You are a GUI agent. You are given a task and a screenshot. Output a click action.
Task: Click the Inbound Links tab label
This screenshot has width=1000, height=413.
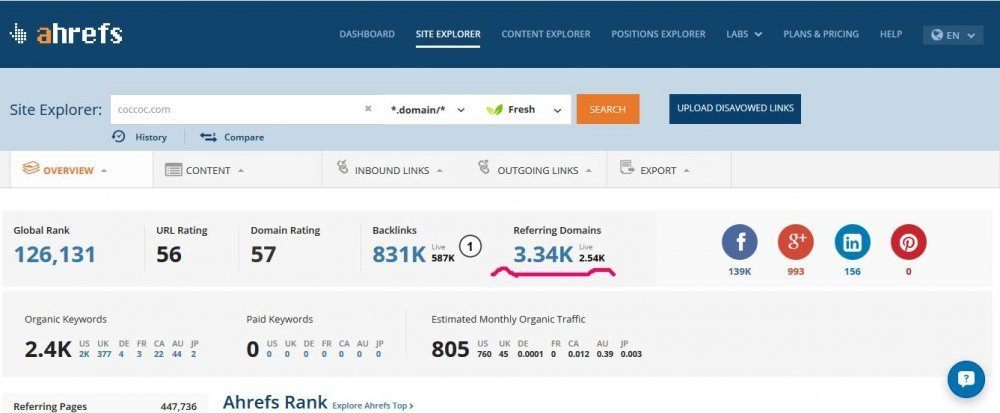[392, 171]
